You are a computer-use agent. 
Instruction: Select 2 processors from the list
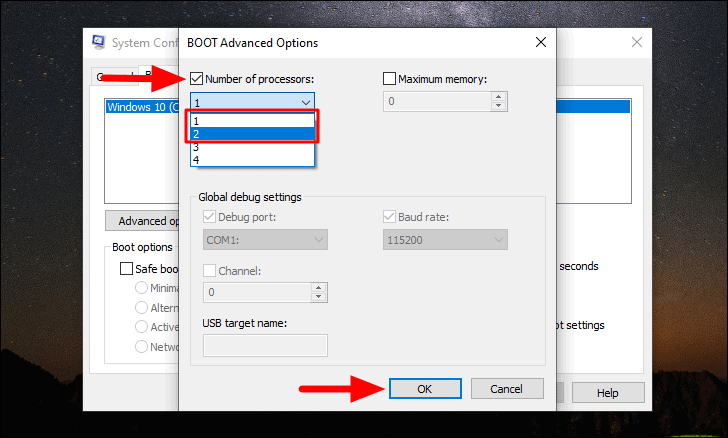pos(252,134)
